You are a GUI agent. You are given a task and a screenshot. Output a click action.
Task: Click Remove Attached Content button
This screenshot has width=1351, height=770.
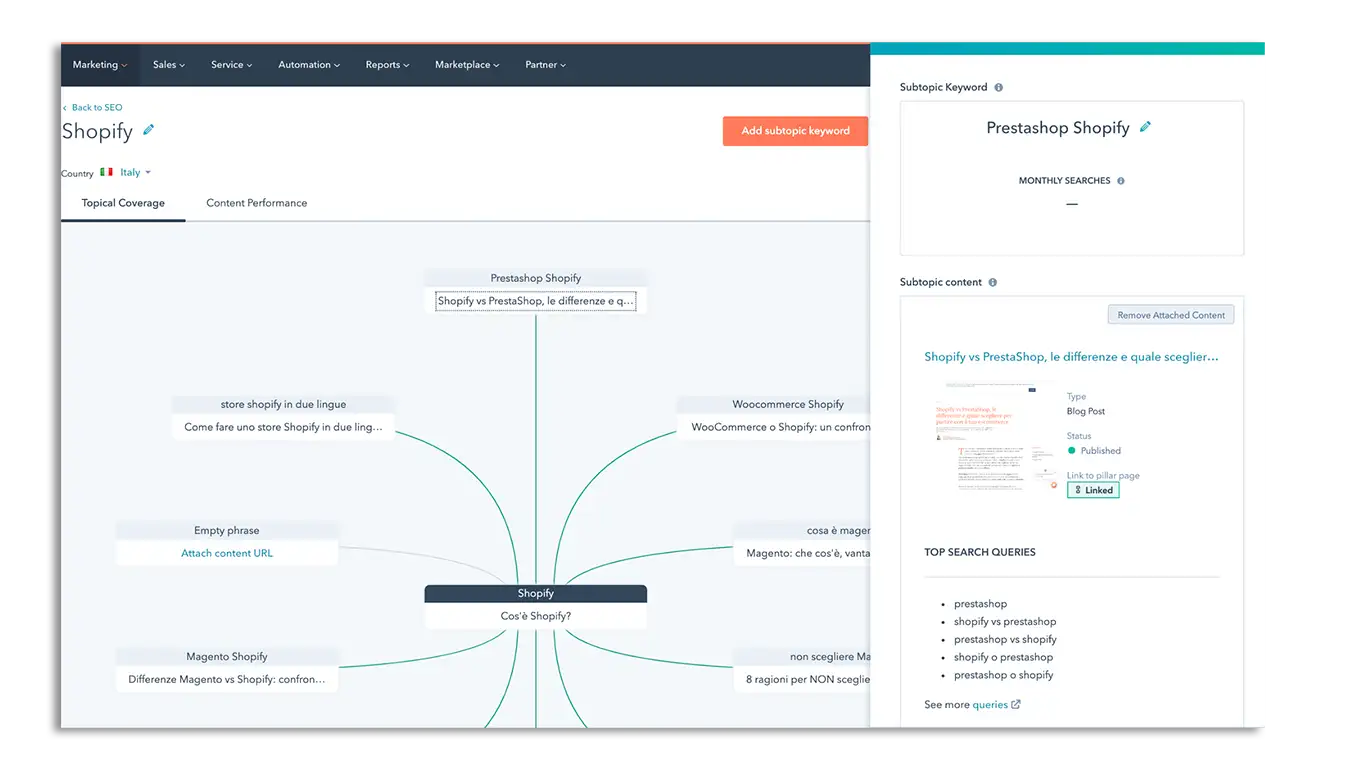[1171, 315]
